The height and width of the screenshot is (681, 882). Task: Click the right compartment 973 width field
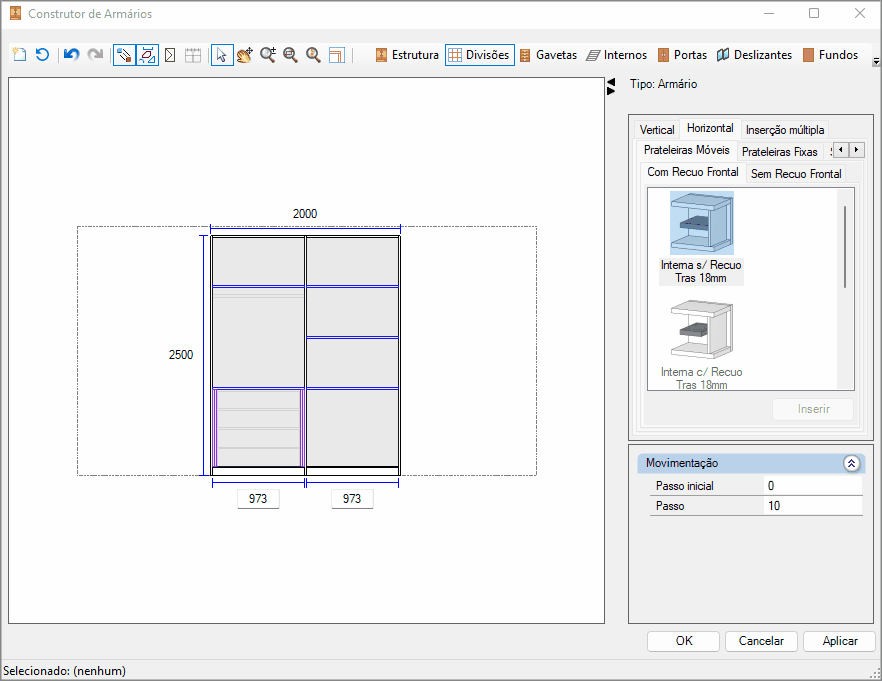pyautogui.click(x=352, y=499)
